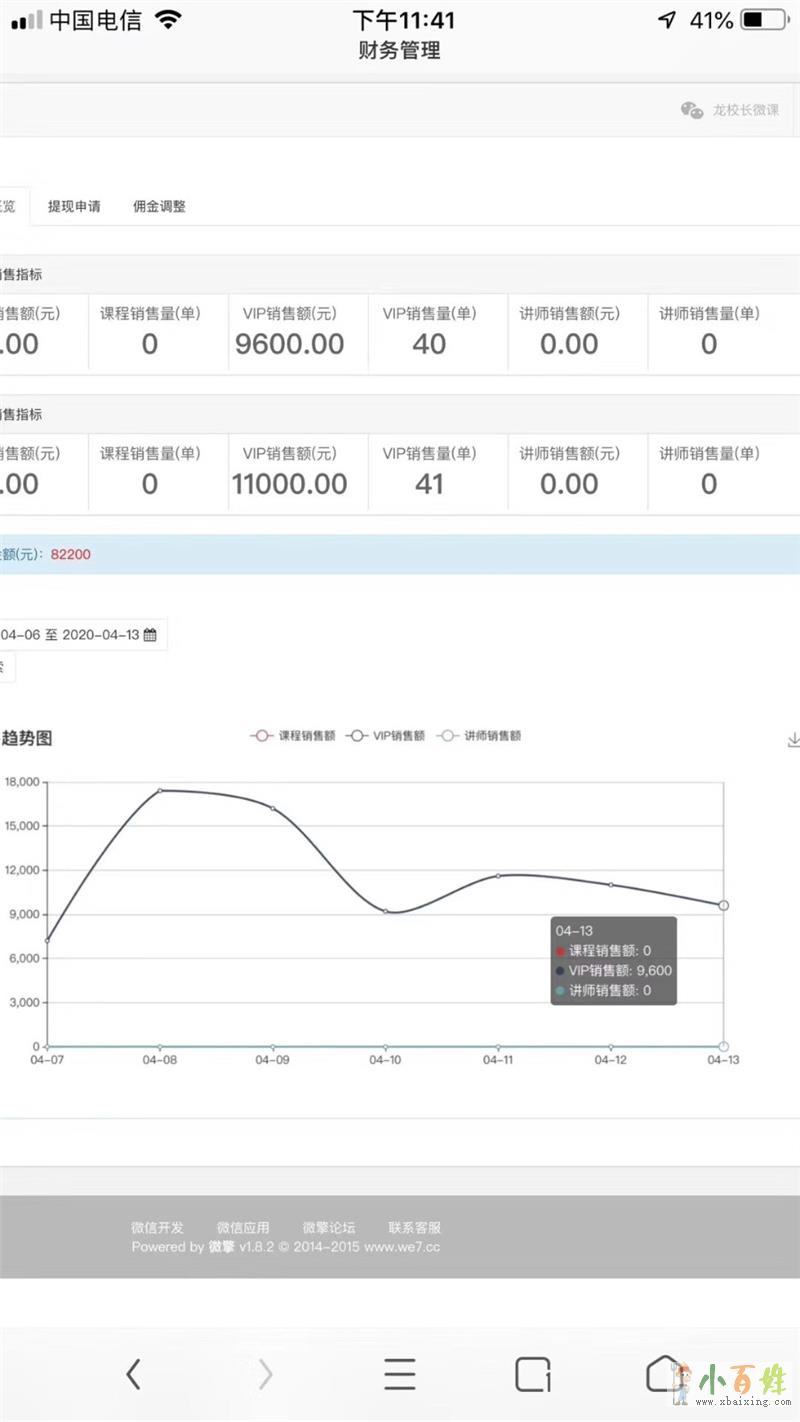Switch to the 提现申请 tab
Viewport: 800px width, 1422px height.
point(74,207)
